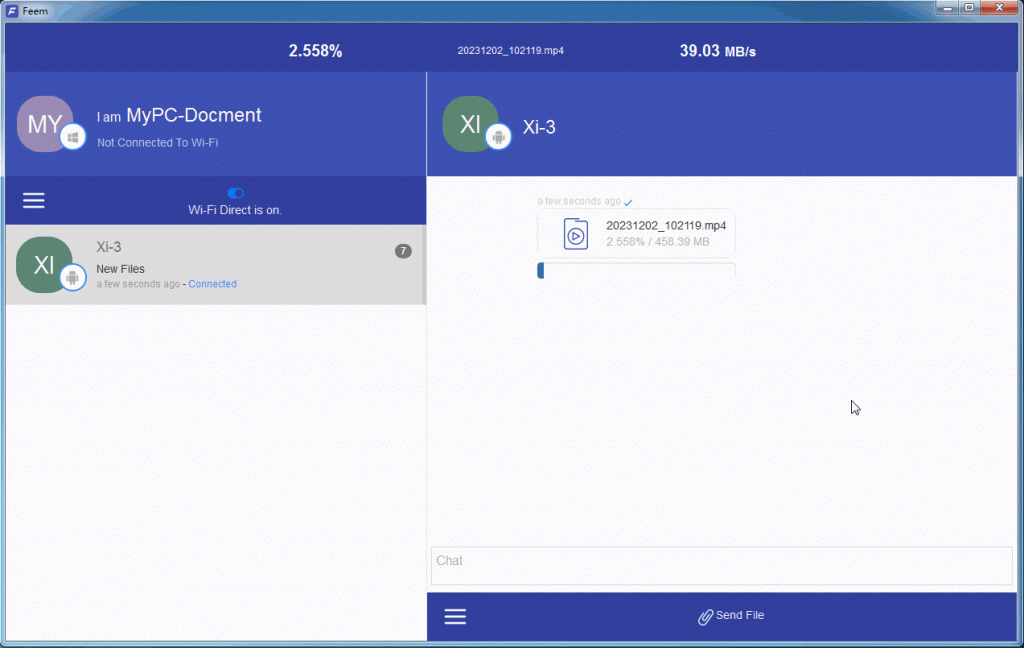Click the Xi-3 name in the conversation header
This screenshot has height=648, width=1024.
[x=539, y=127]
